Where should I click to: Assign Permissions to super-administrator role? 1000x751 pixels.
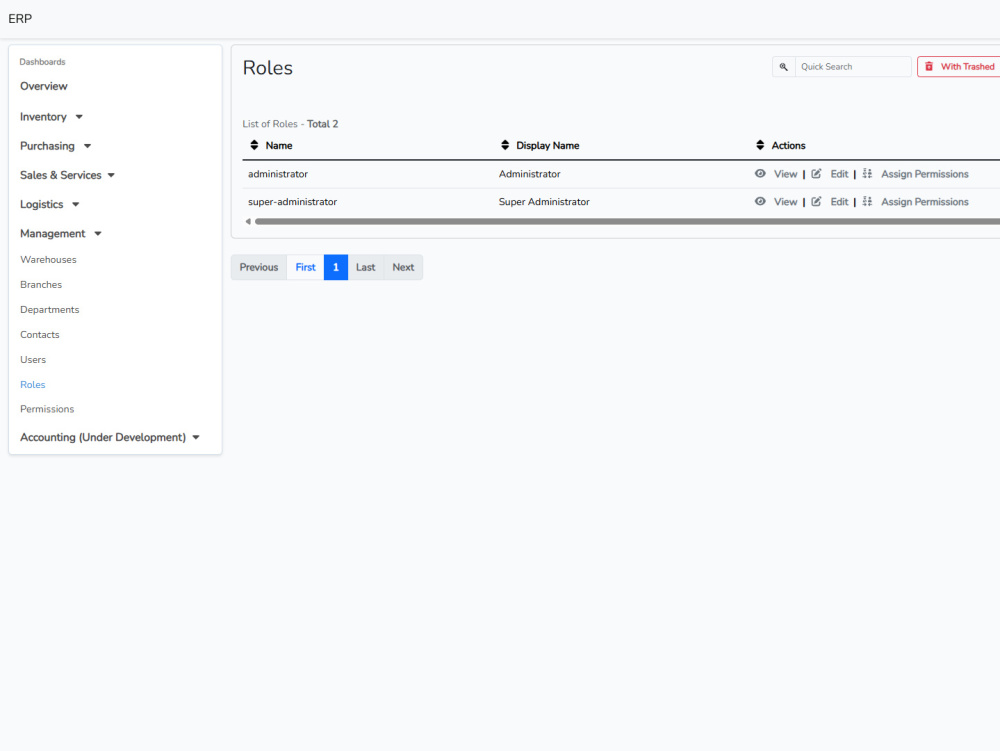click(x=924, y=201)
